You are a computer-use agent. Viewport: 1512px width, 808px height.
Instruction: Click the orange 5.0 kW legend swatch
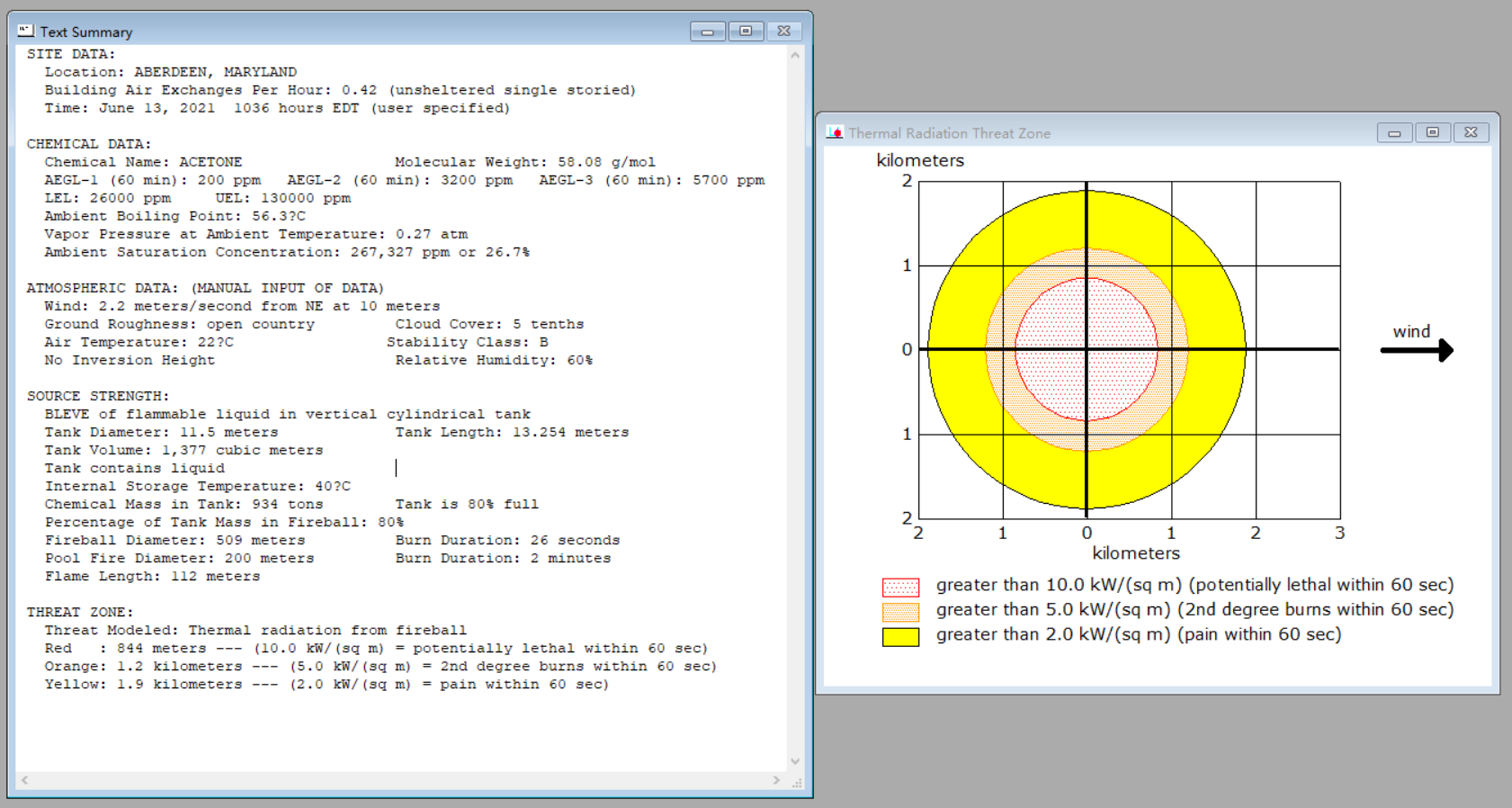[900, 612]
